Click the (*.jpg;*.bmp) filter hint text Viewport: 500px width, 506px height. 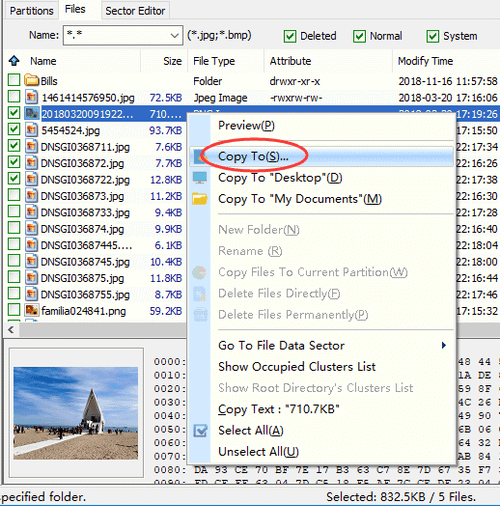(219, 35)
